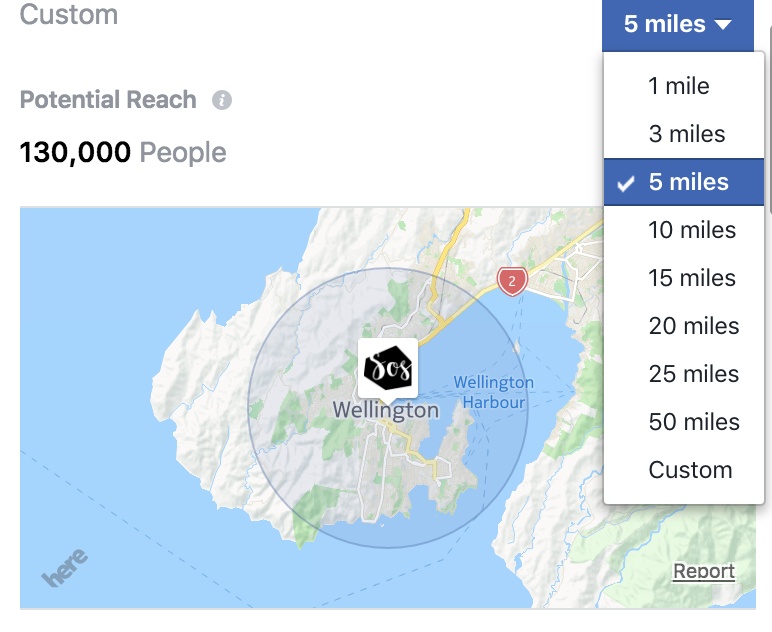Click the Report link on the map
Image resolution: width=772 pixels, height=632 pixels.
point(704,571)
